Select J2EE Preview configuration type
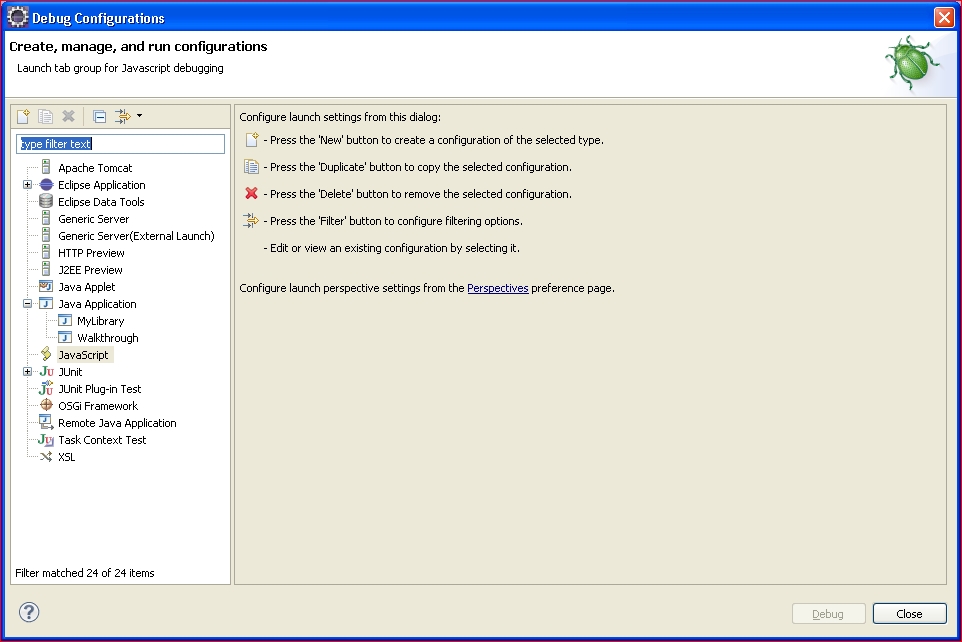The image size is (962, 642). point(90,270)
